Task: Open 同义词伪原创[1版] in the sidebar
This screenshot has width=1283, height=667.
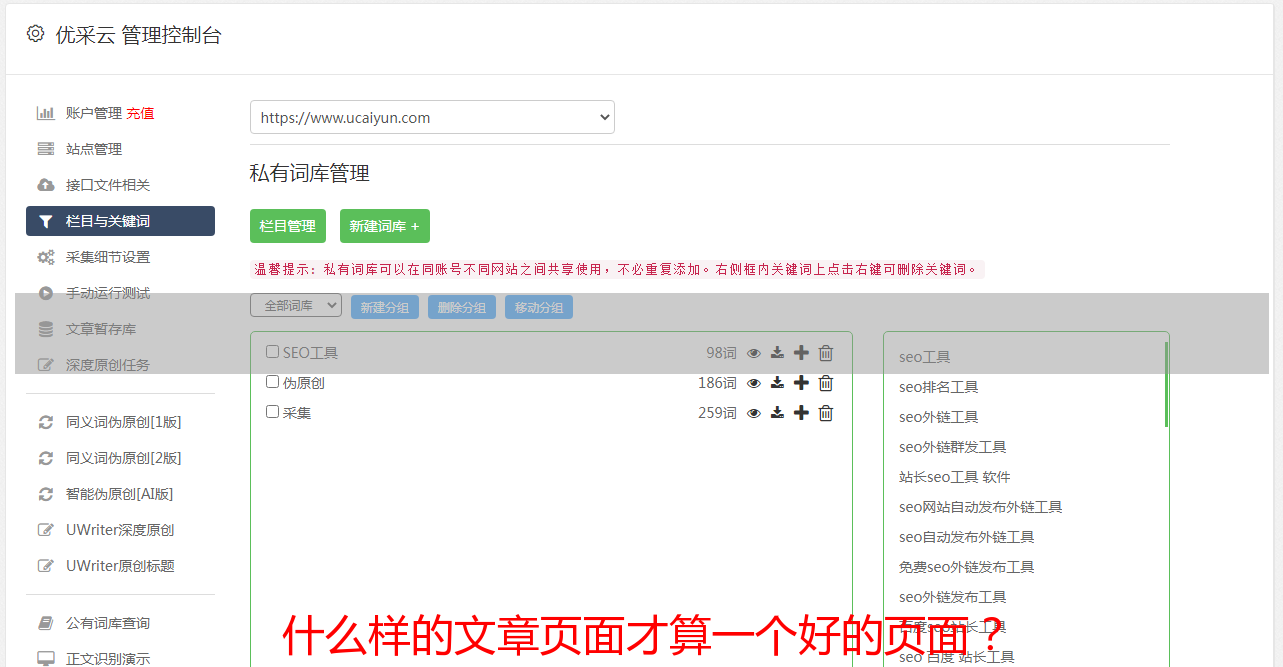Action: point(124,422)
